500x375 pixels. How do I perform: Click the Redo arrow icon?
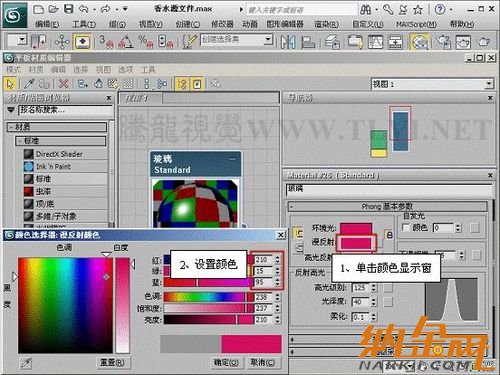tap(106, 9)
